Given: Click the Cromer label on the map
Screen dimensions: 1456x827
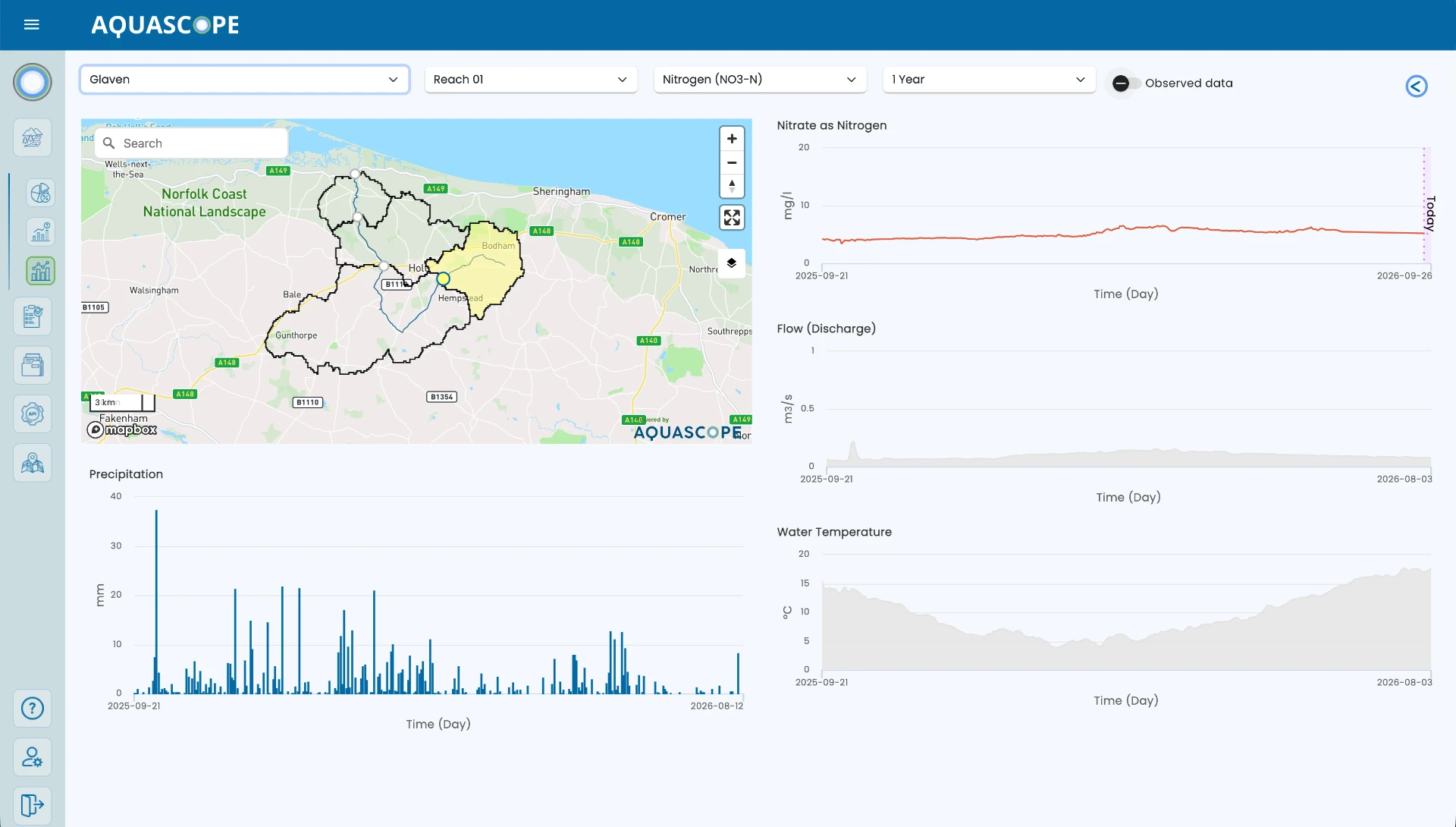Looking at the screenshot, I should tap(667, 216).
